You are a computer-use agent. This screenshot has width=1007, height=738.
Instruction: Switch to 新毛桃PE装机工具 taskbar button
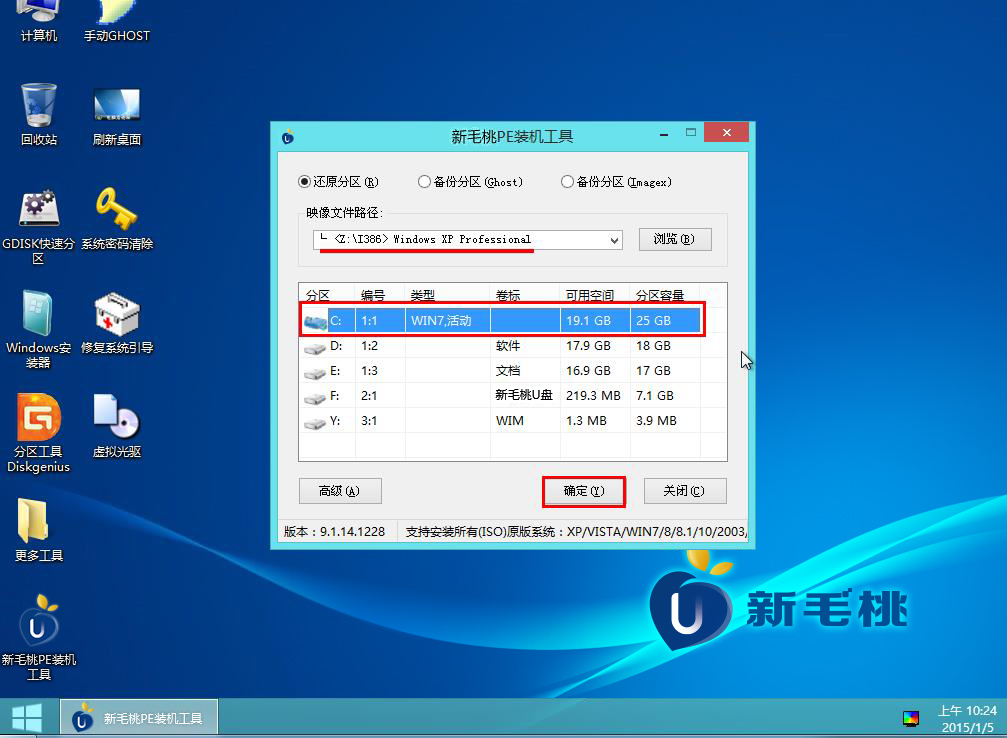click(x=139, y=717)
